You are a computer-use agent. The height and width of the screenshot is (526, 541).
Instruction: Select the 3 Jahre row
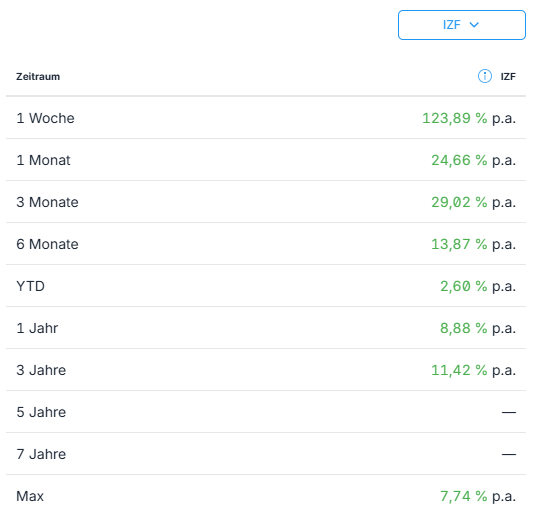[x=266, y=370]
